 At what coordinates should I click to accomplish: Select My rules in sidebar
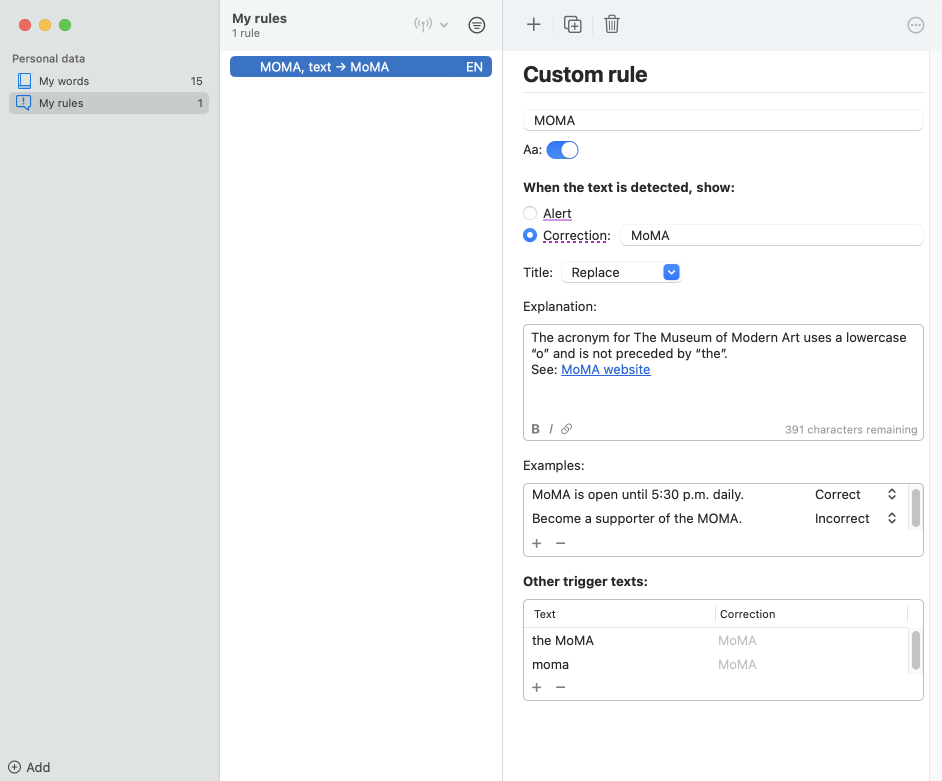point(61,103)
